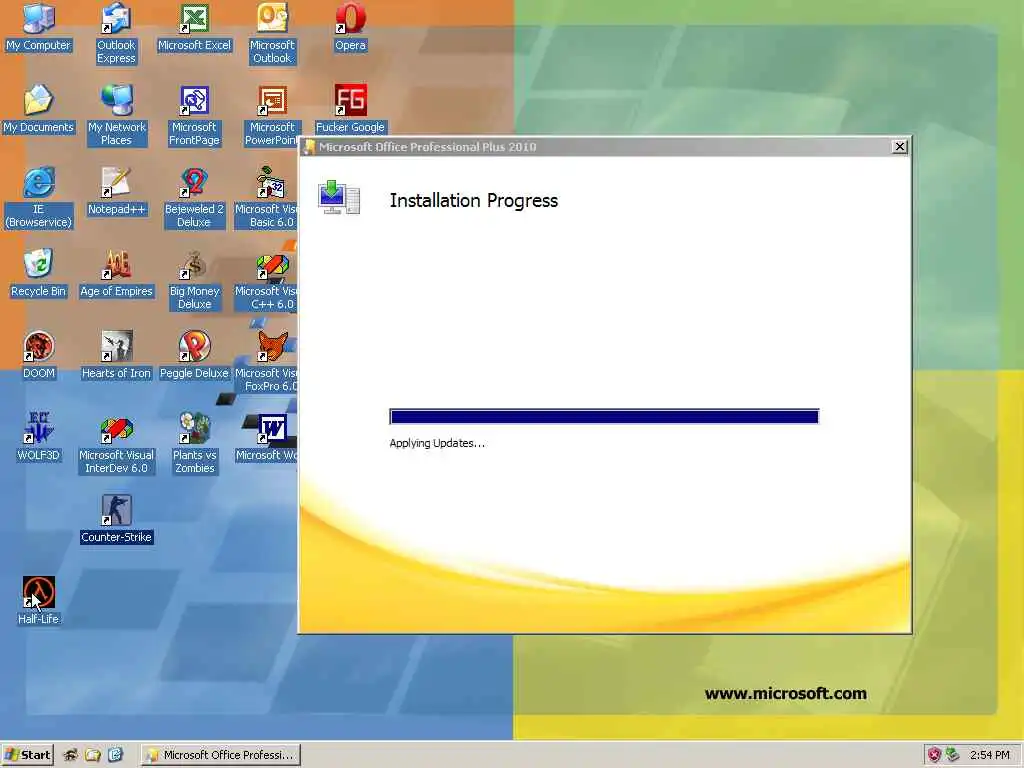This screenshot has width=1024, height=768.
Task: Click the red shield tray icon
Action: (x=934, y=755)
